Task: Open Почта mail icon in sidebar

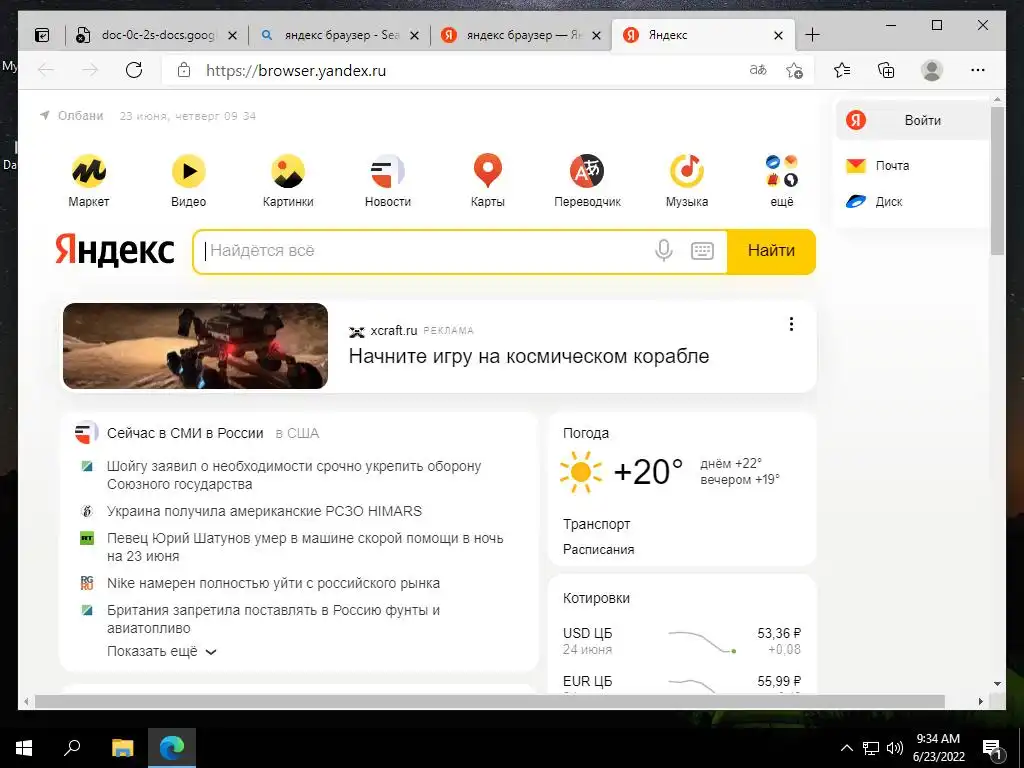Action: coord(856,166)
